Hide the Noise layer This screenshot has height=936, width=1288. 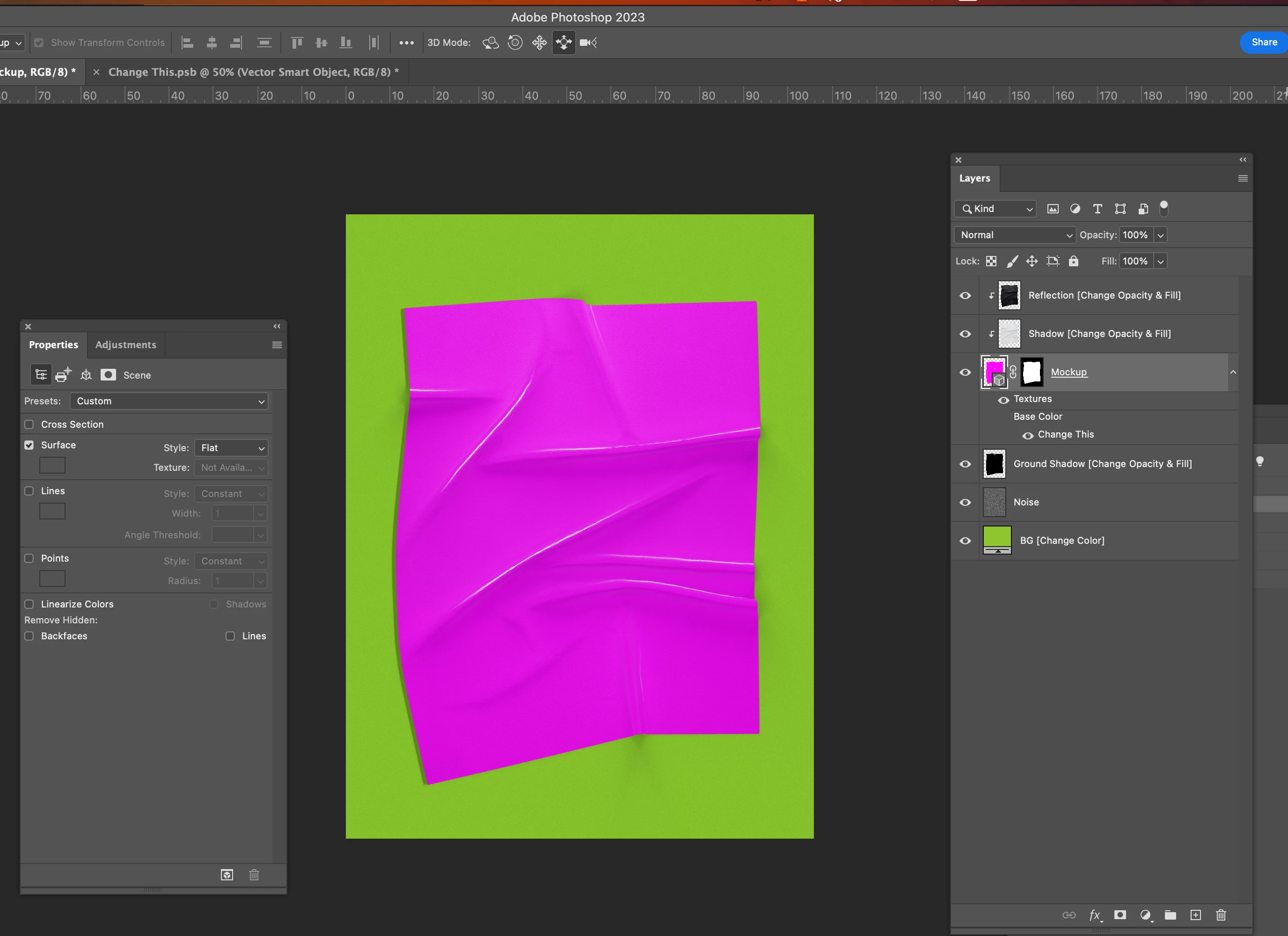point(965,503)
